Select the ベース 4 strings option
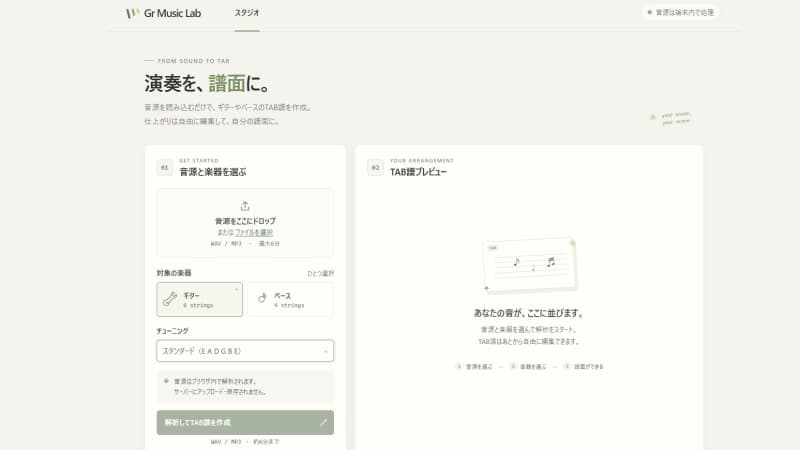The image size is (800, 450). point(290,299)
